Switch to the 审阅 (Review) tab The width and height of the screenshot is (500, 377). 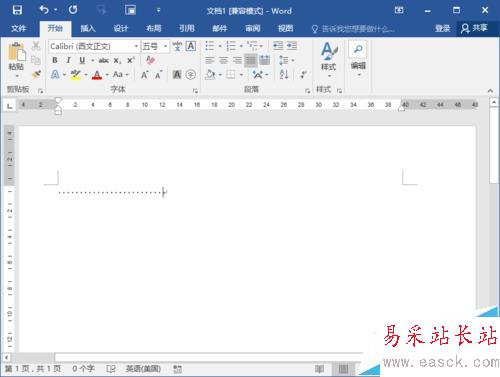click(253, 28)
